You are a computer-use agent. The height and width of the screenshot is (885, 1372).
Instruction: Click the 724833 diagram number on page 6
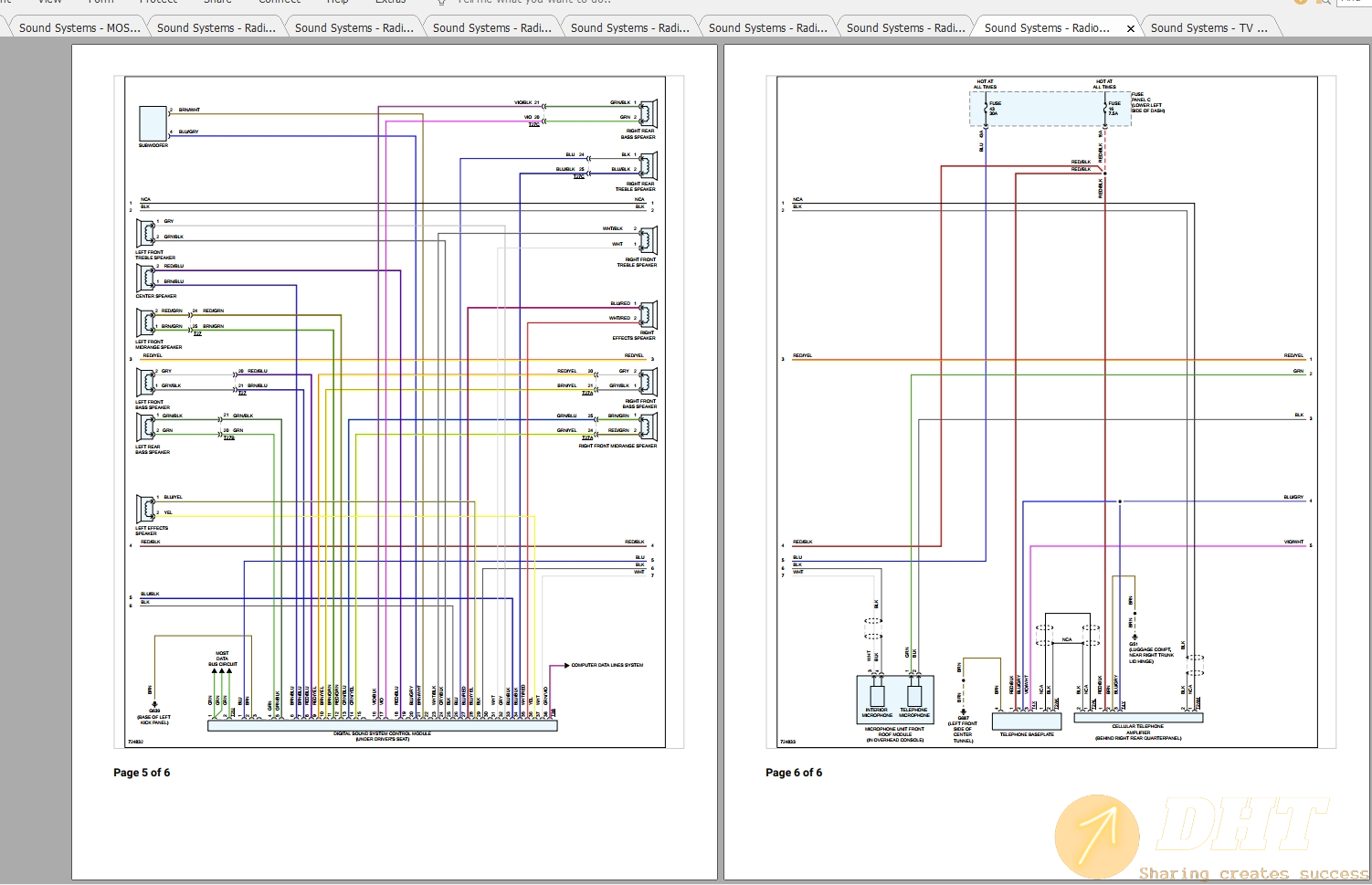click(787, 742)
